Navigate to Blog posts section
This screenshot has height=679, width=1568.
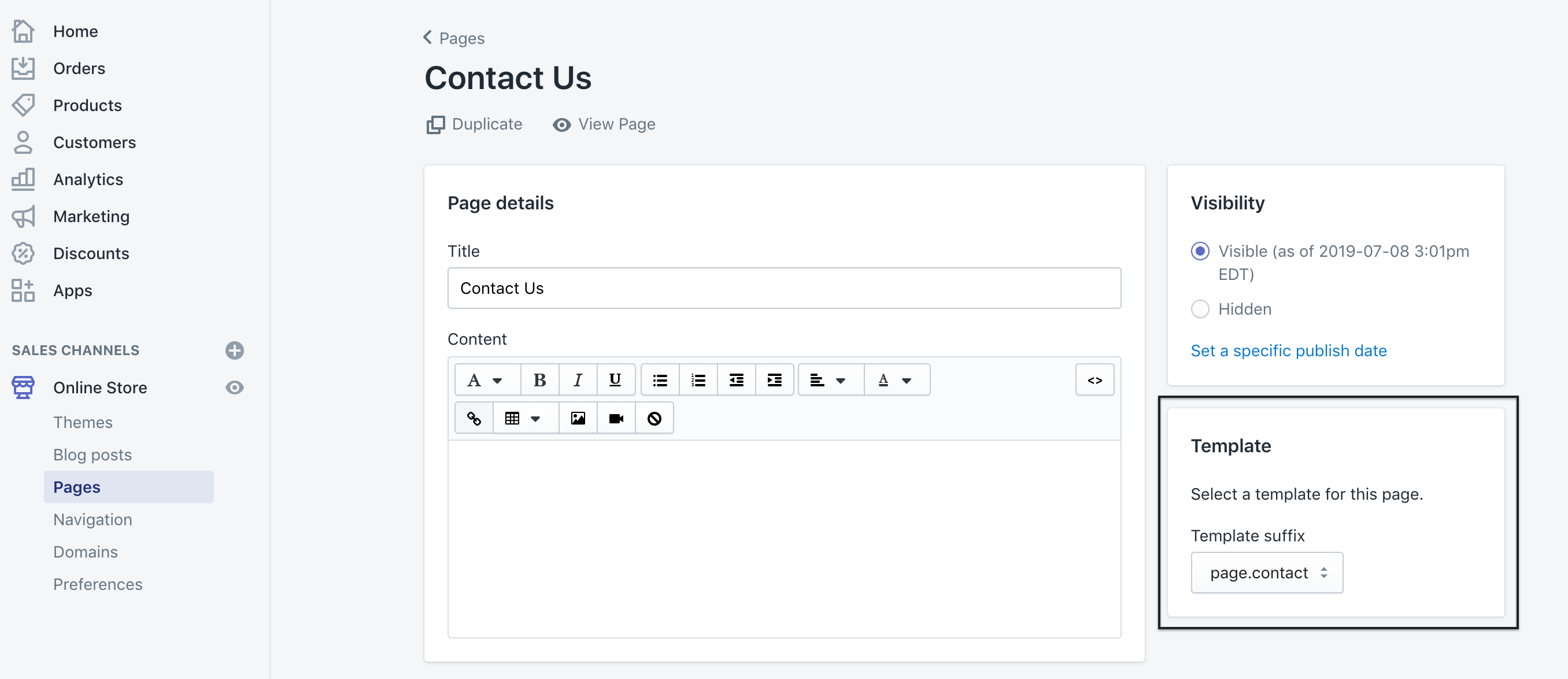point(92,454)
